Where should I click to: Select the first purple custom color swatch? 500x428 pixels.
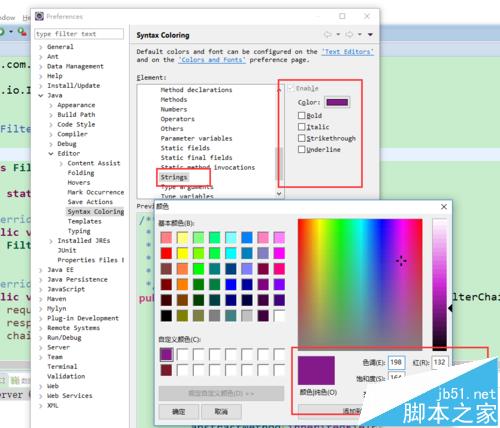(166, 354)
